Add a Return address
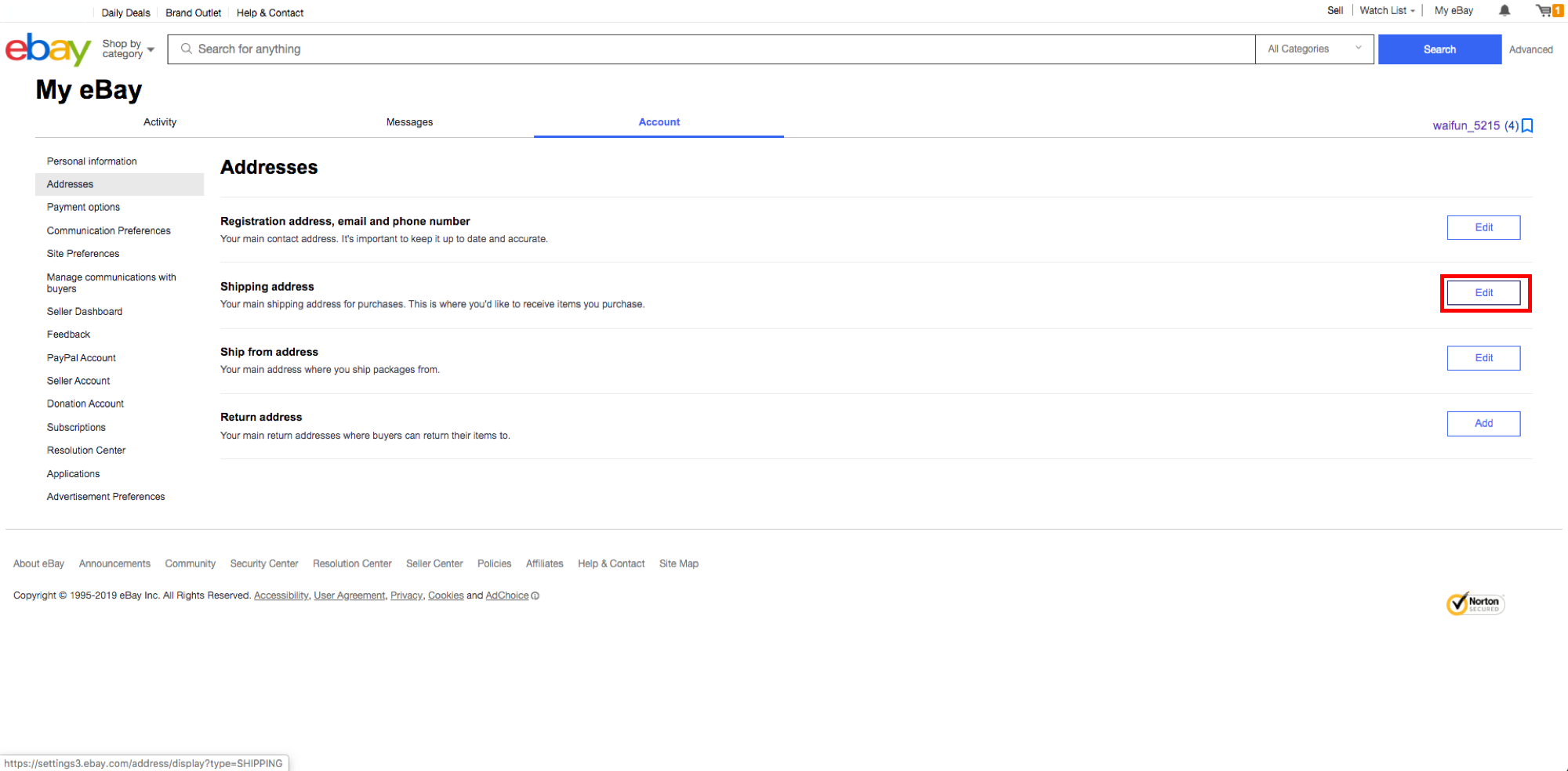This screenshot has height=771, width=1568. pyautogui.click(x=1483, y=423)
